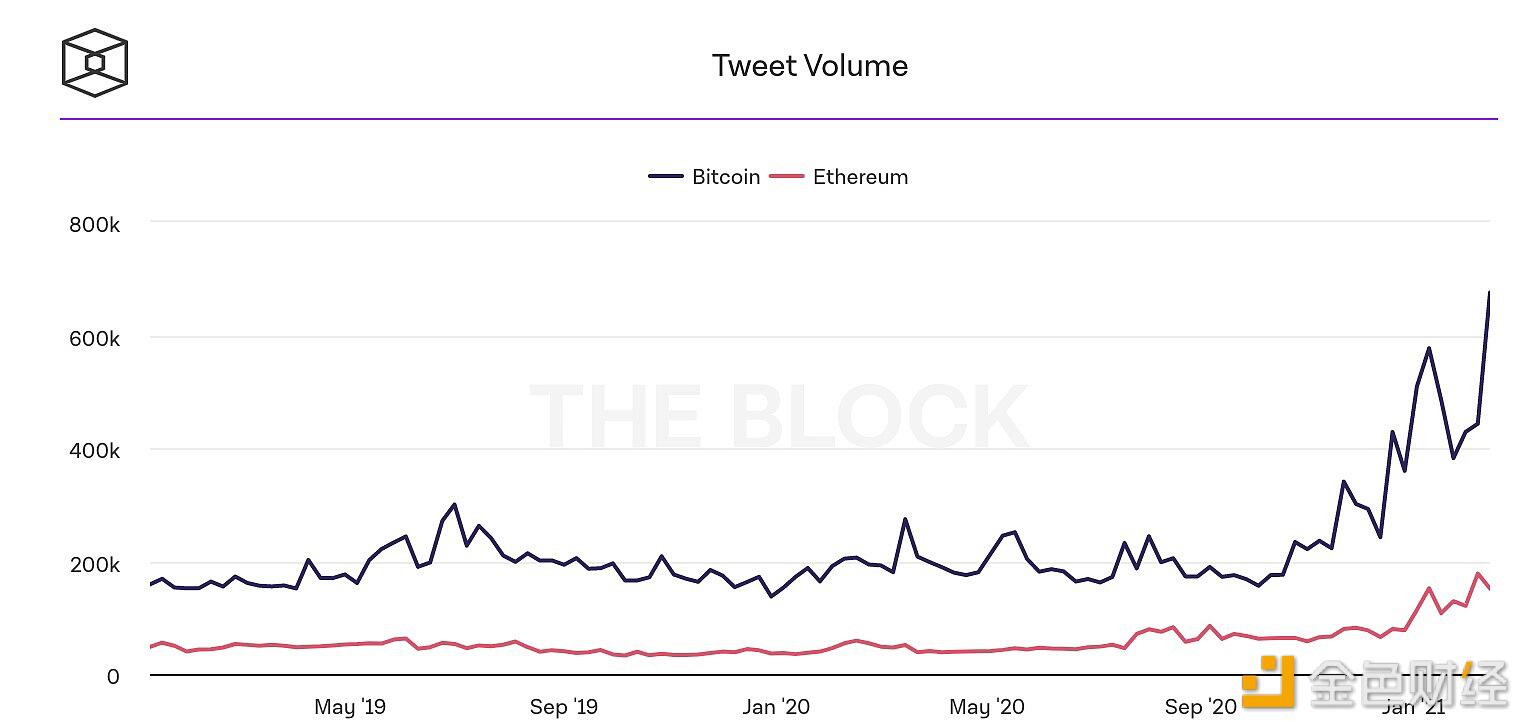The height and width of the screenshot is (722, 1522).
Task: Click the 0 y-axis baseline label
Action: coord(113,677)
